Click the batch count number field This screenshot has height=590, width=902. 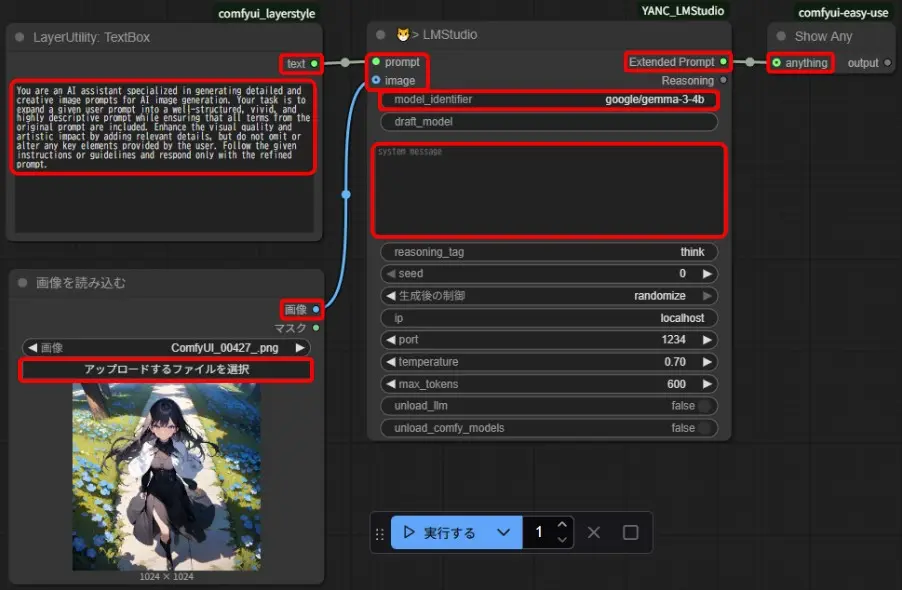point(539,532)
